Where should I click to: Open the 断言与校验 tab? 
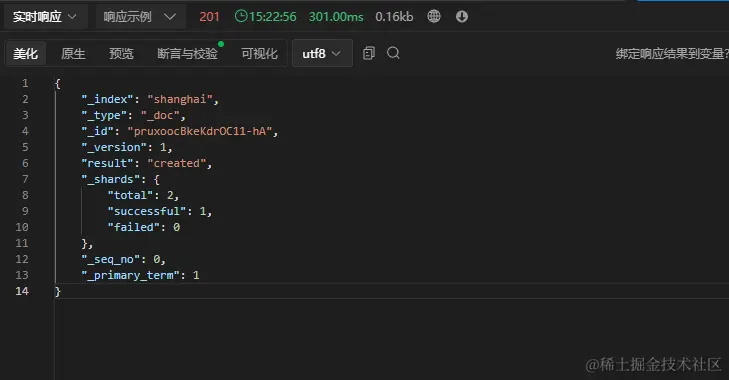point(187,53)
